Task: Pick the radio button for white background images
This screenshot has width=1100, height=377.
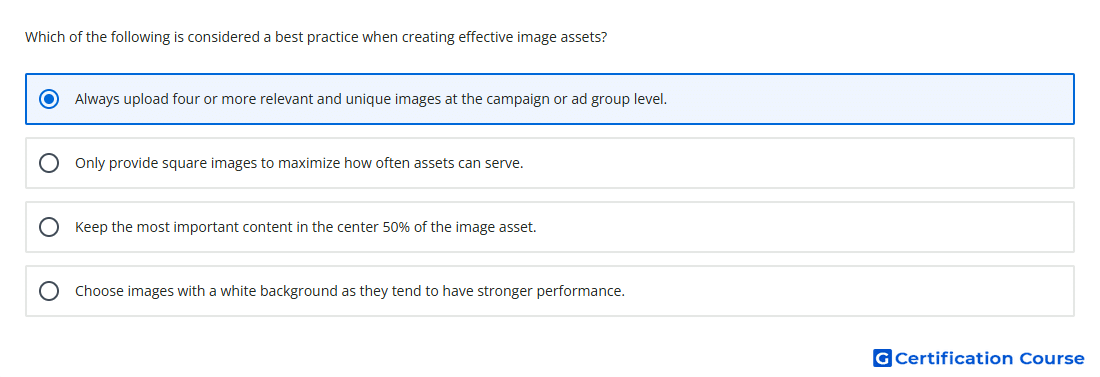Action: pos(49,291)
